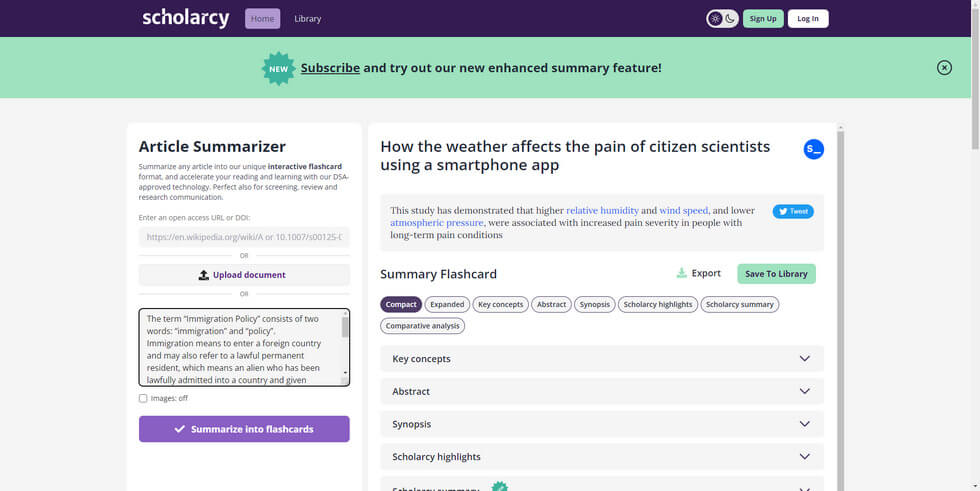Expand the Scholarcy highlights section
Viewport: 980px width, 491px height.
click(602, 457)
